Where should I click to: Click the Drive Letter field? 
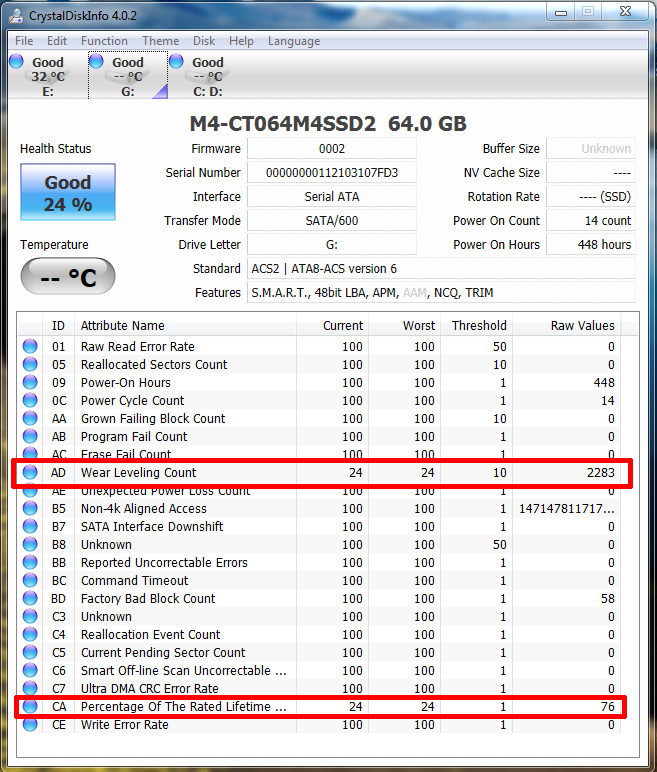[332, 245]
